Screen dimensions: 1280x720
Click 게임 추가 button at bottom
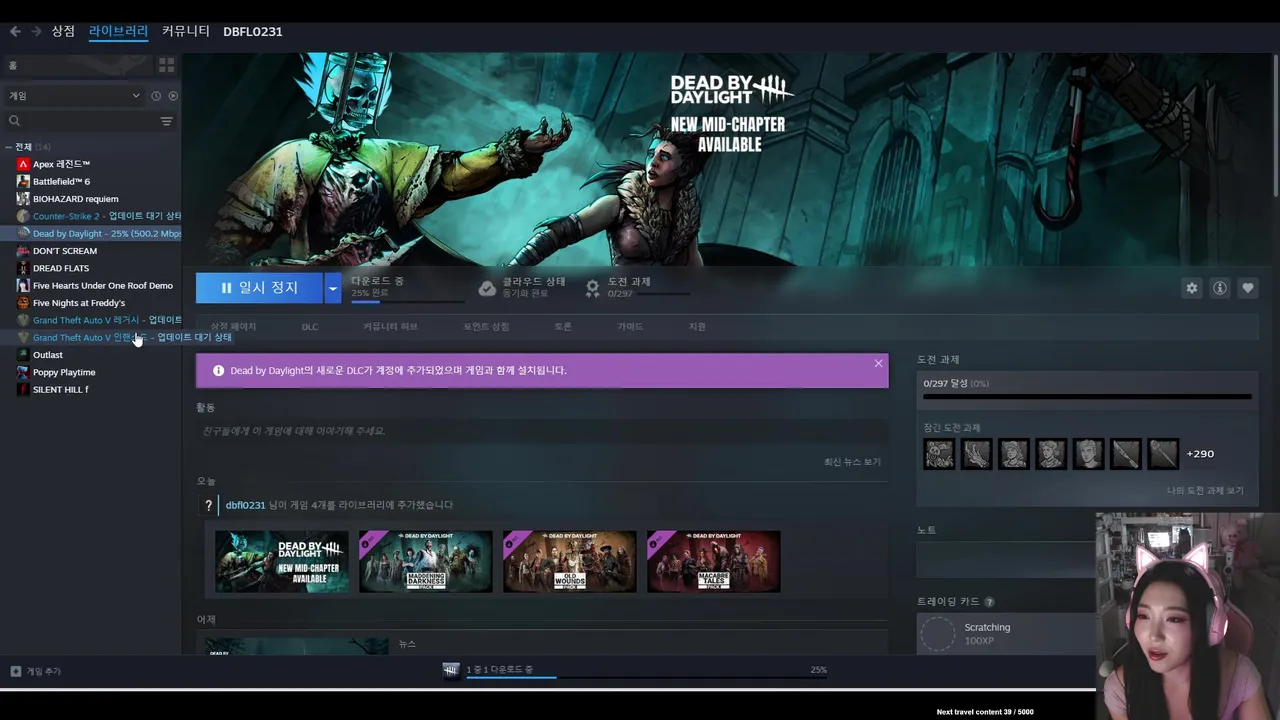pyautogui.click(x=36, y=671)
